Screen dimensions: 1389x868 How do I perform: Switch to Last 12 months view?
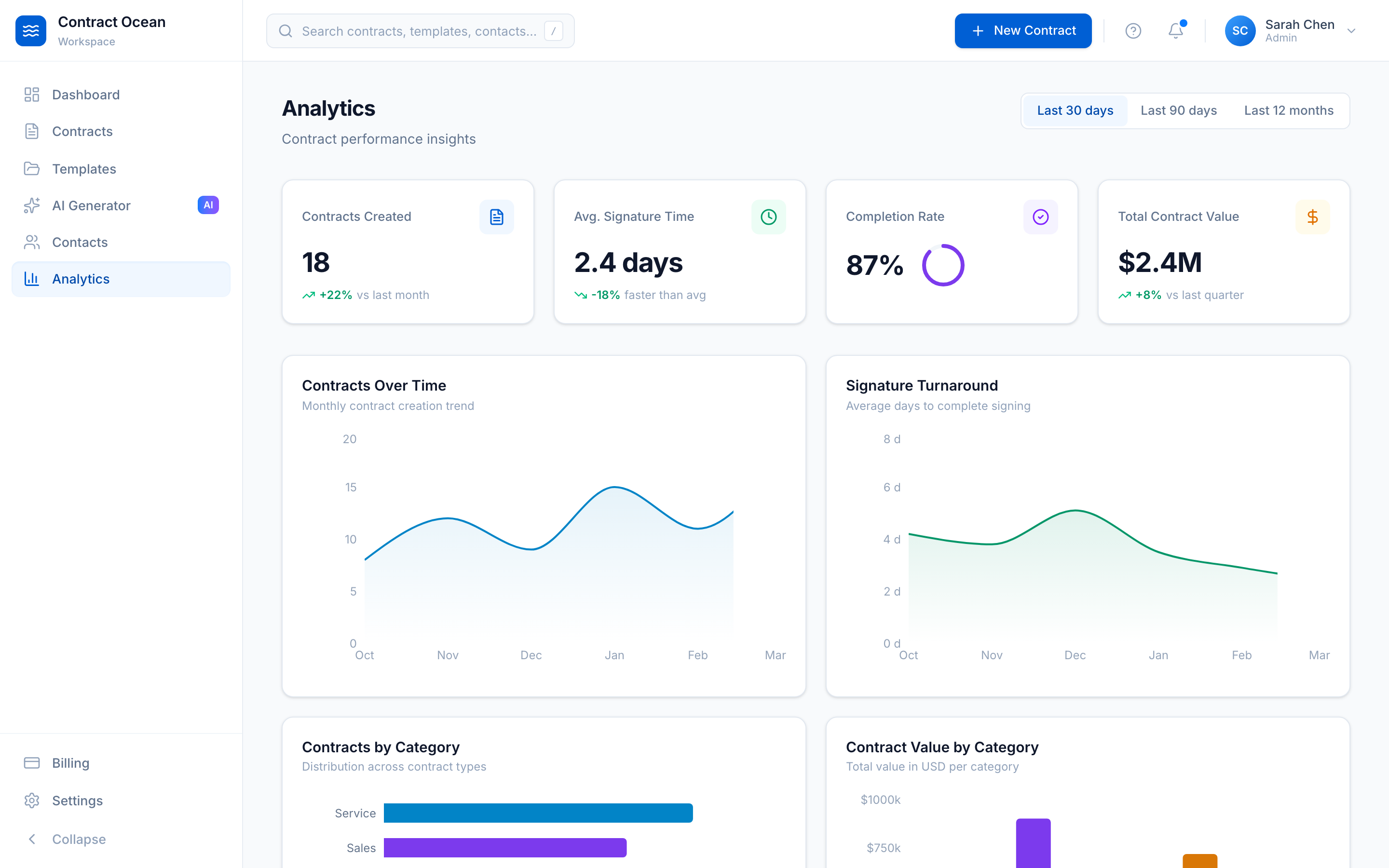pos(1289,110)
